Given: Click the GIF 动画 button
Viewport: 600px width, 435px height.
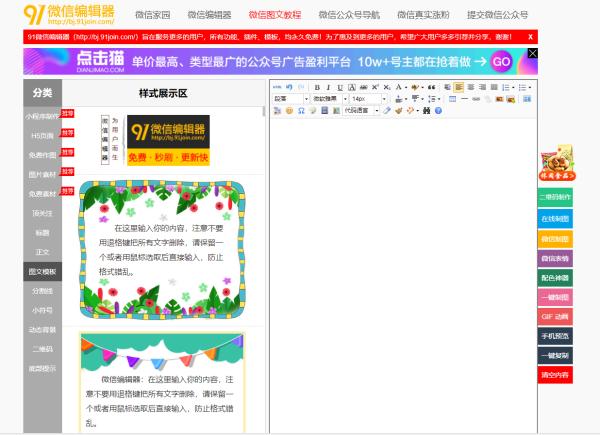Looking at the screenshot, I should pos(555,316).
